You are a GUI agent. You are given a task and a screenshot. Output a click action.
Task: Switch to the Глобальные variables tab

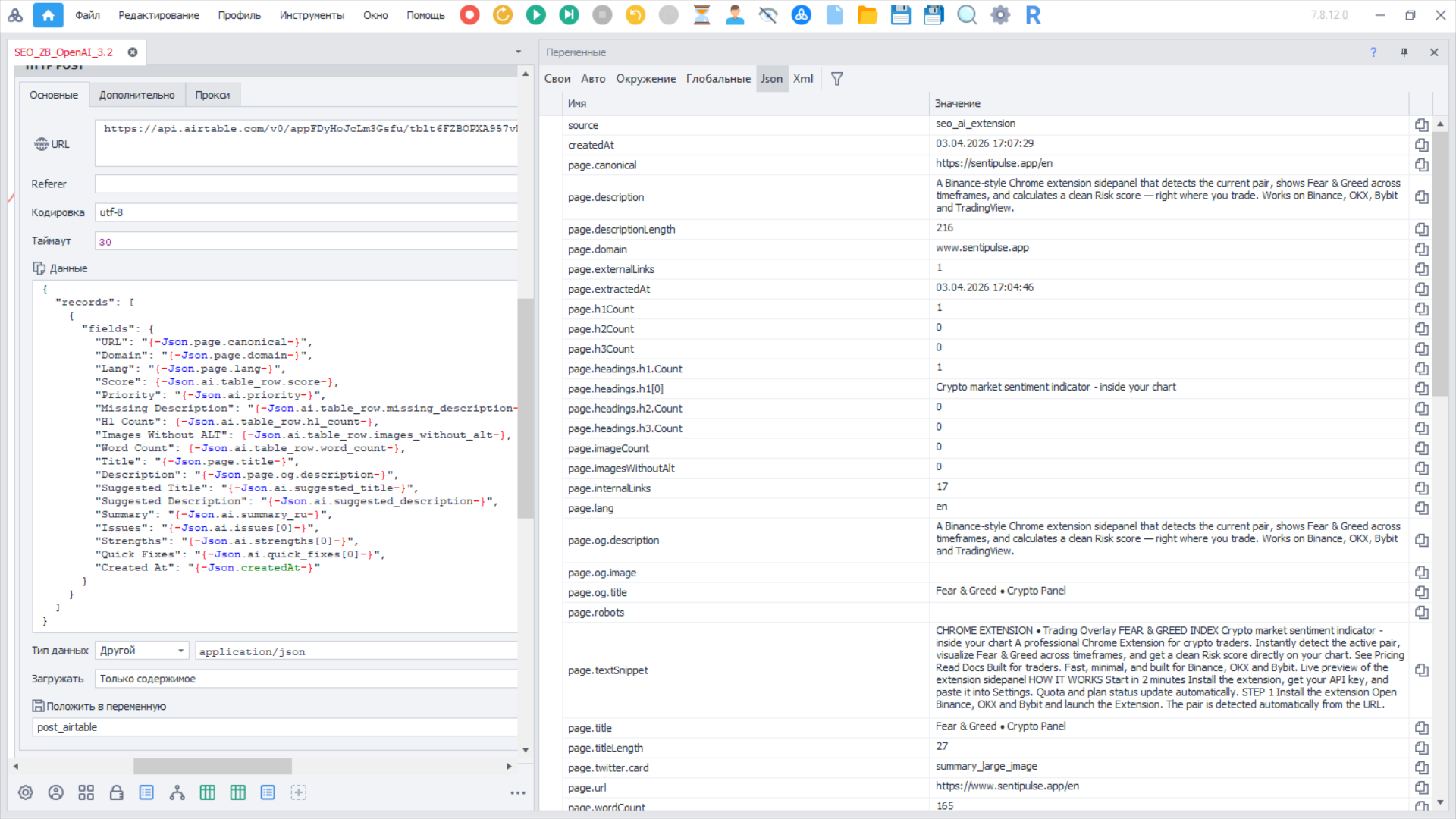click(x=717, y=79)
